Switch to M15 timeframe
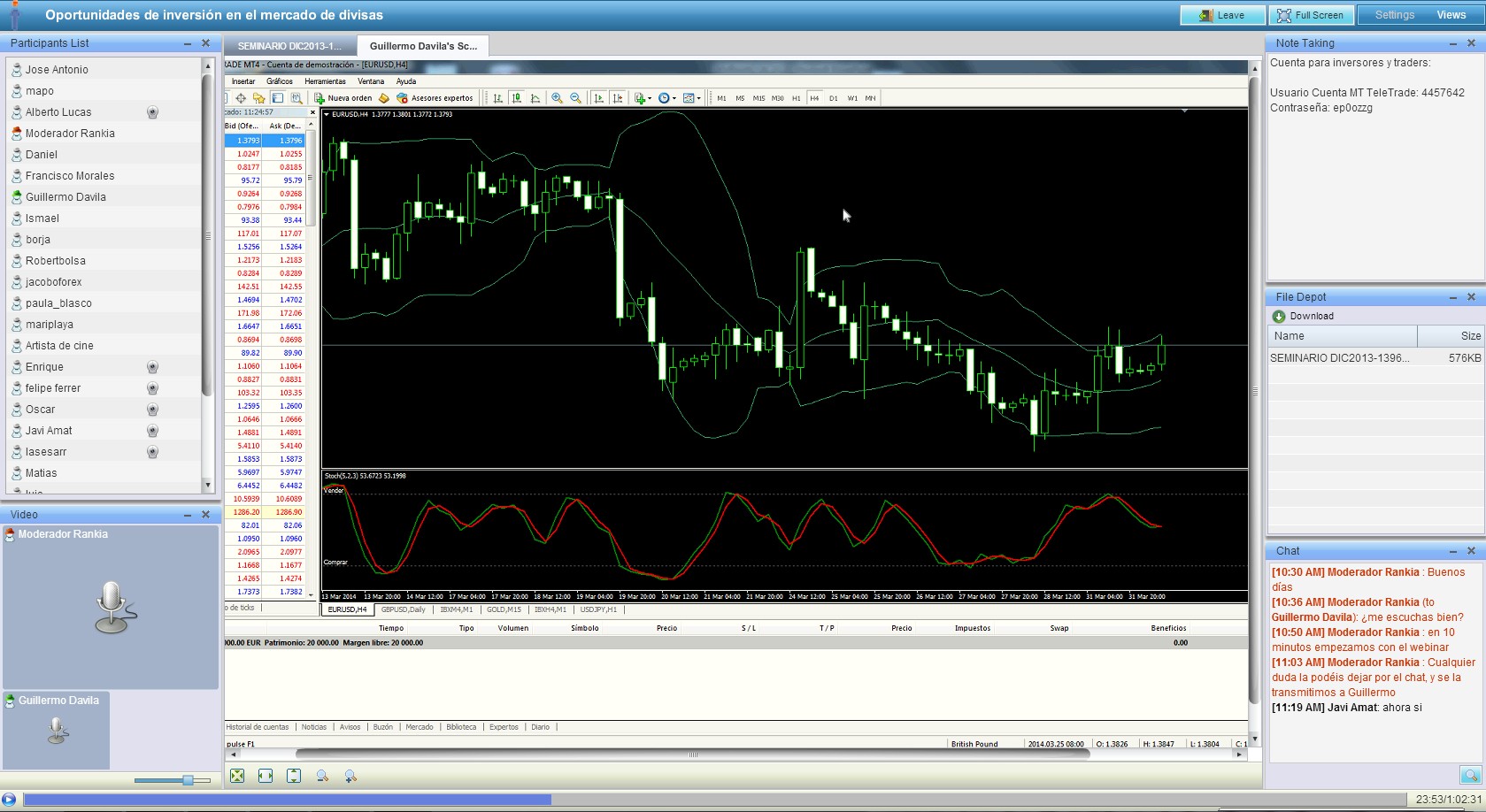The image size is (1486, 812). [758, 98]
